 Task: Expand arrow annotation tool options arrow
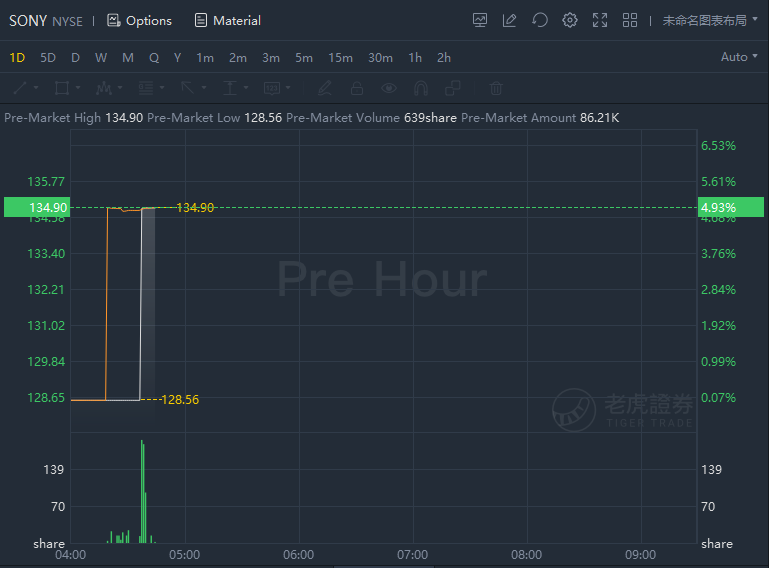click(204, 88)
